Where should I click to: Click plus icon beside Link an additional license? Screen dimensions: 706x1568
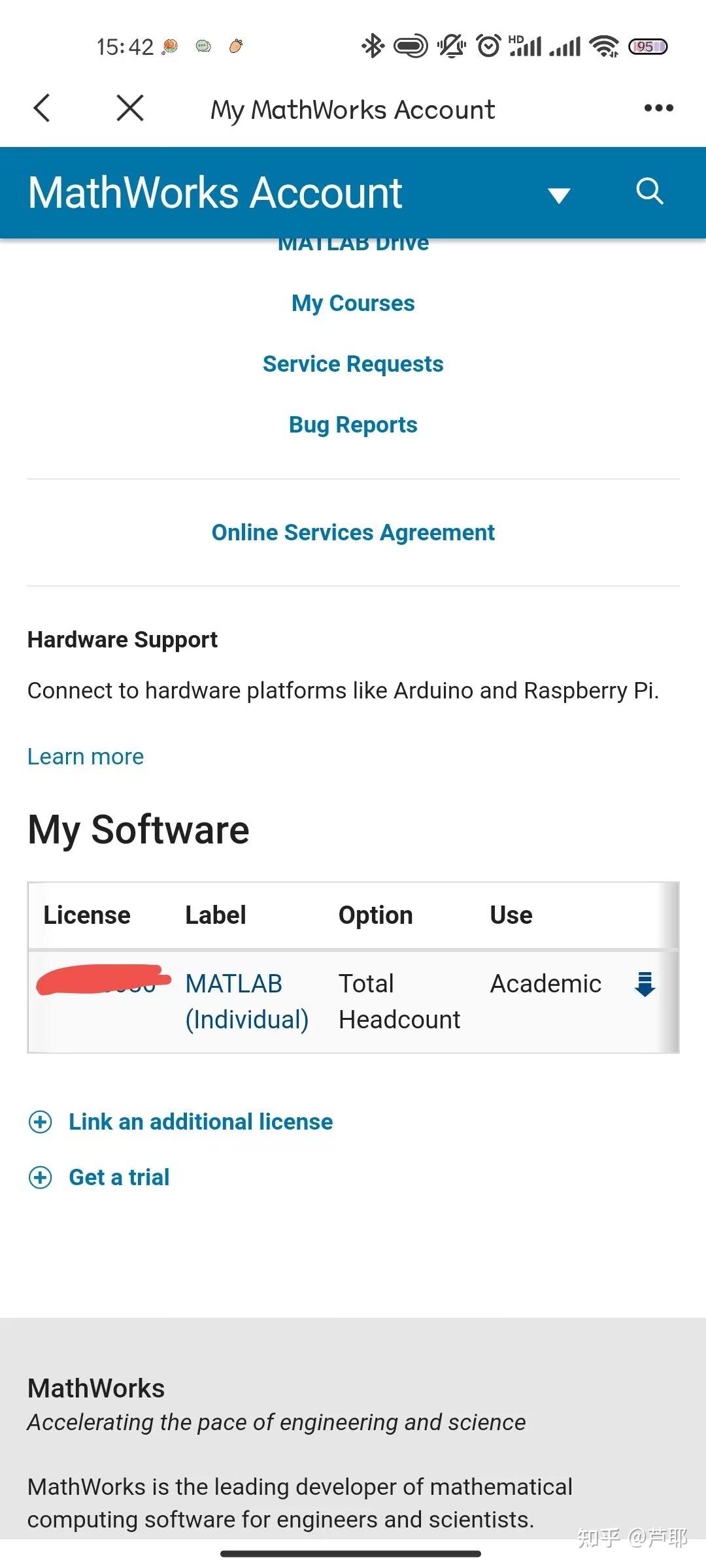click(41, 1122)
